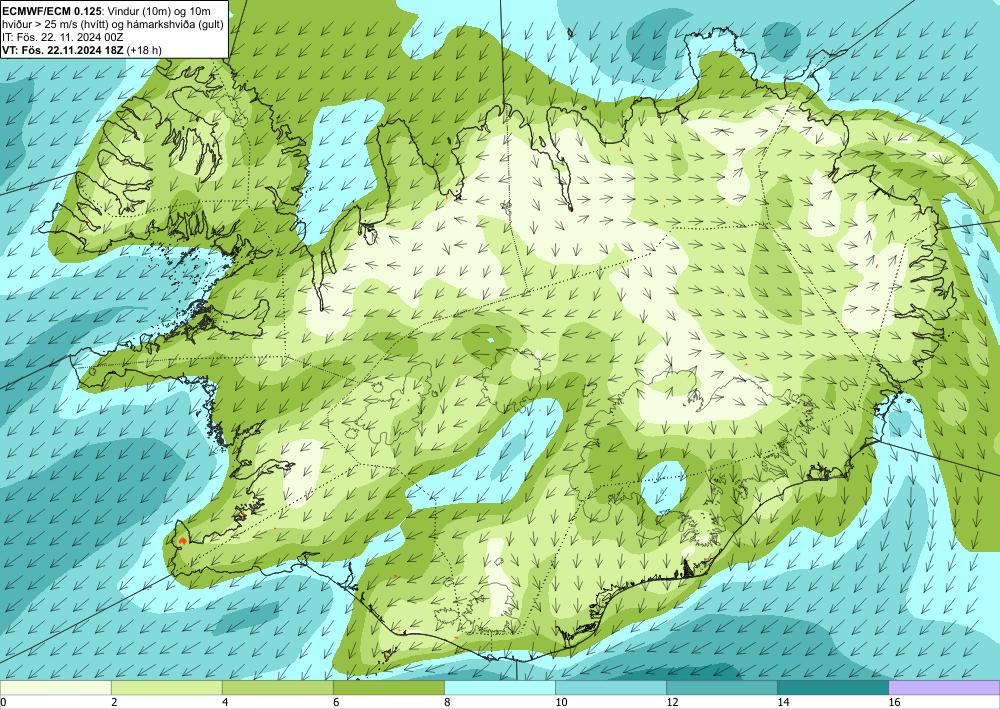Click the purple above-16 m/s legend swatch
Screen dimensions: 1000x709
(x=945, y=688)
